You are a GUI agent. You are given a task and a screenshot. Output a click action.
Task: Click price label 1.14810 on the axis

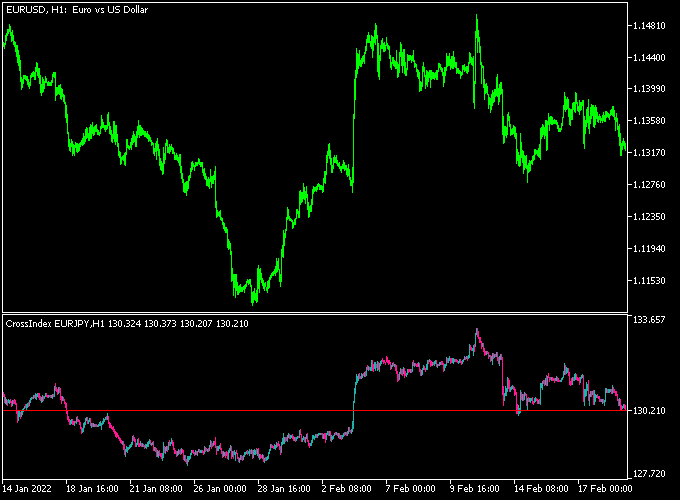tap(649, 26)
